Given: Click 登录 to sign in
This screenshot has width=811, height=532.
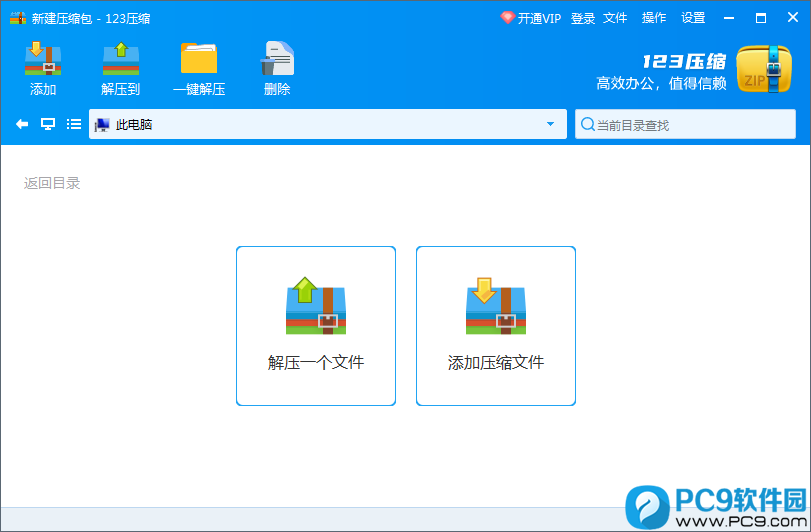Looking at the screenshot, I should pyautogui.click(x=583, y=18).
